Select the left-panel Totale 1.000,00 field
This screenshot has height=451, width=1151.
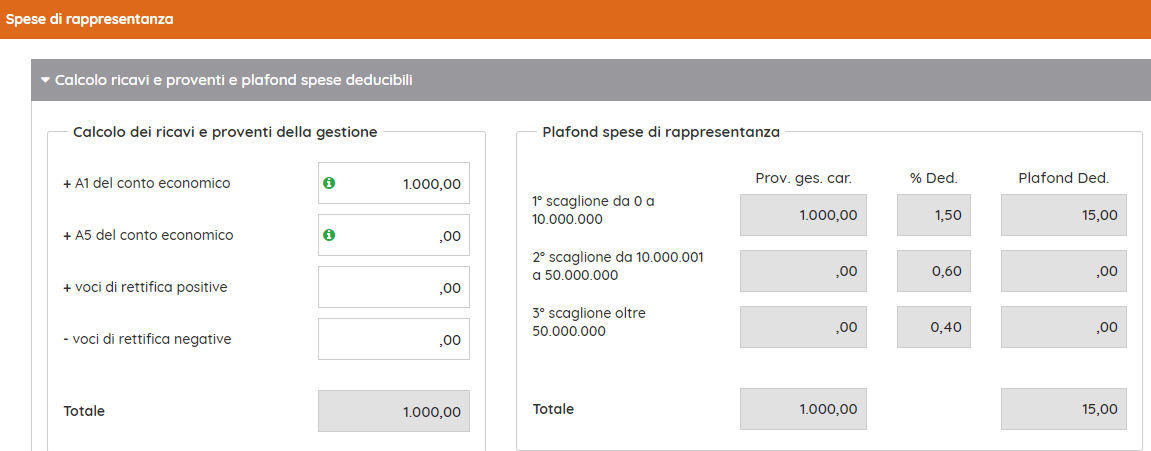pos(394,411)
